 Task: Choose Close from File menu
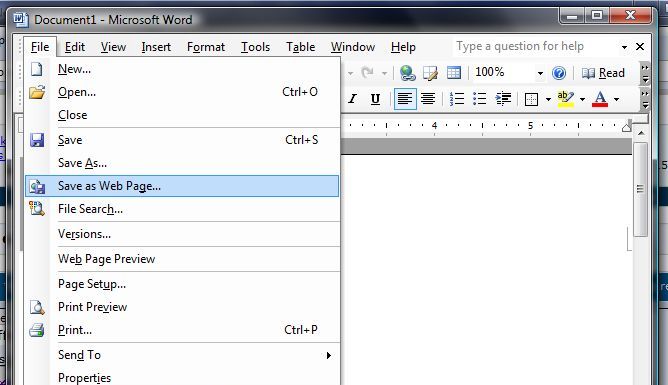pyautogui.click(x=182, y=115)
